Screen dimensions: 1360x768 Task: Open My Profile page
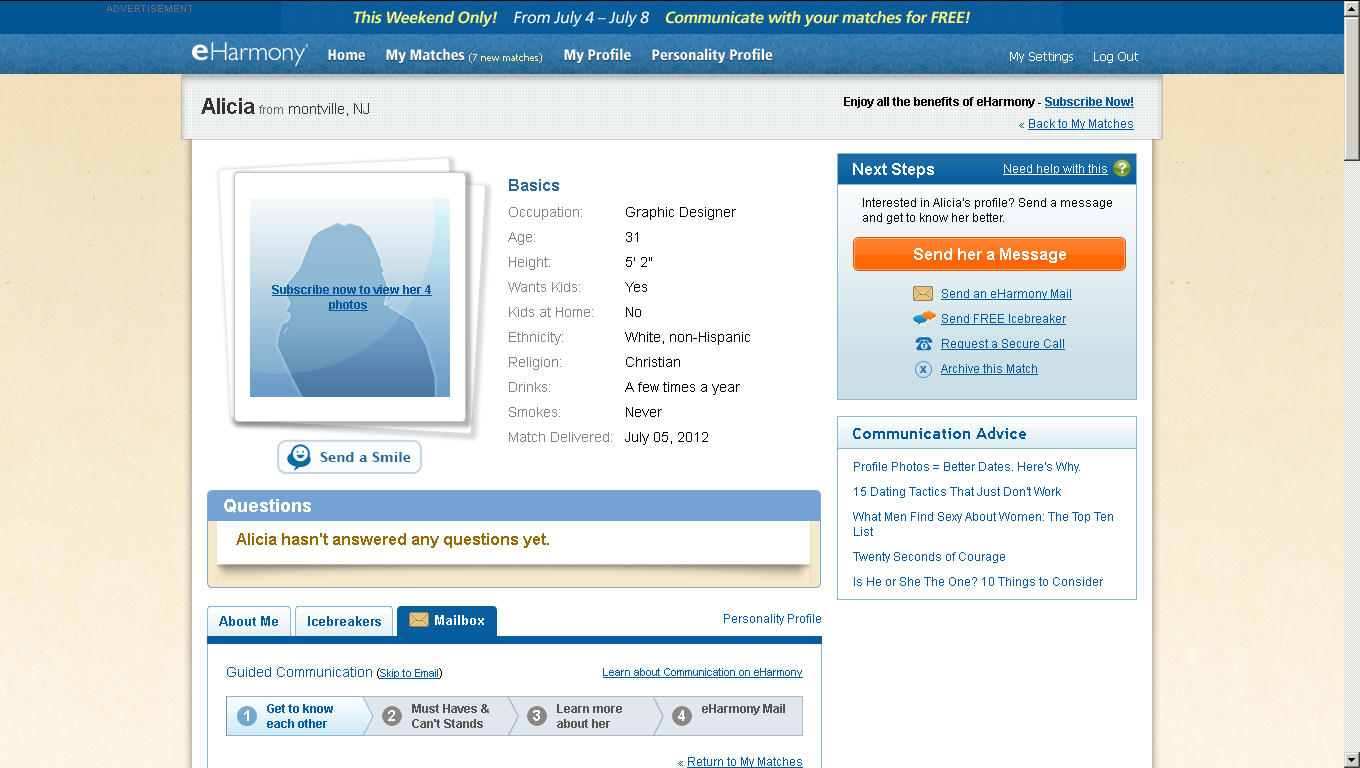click(597, 55)
